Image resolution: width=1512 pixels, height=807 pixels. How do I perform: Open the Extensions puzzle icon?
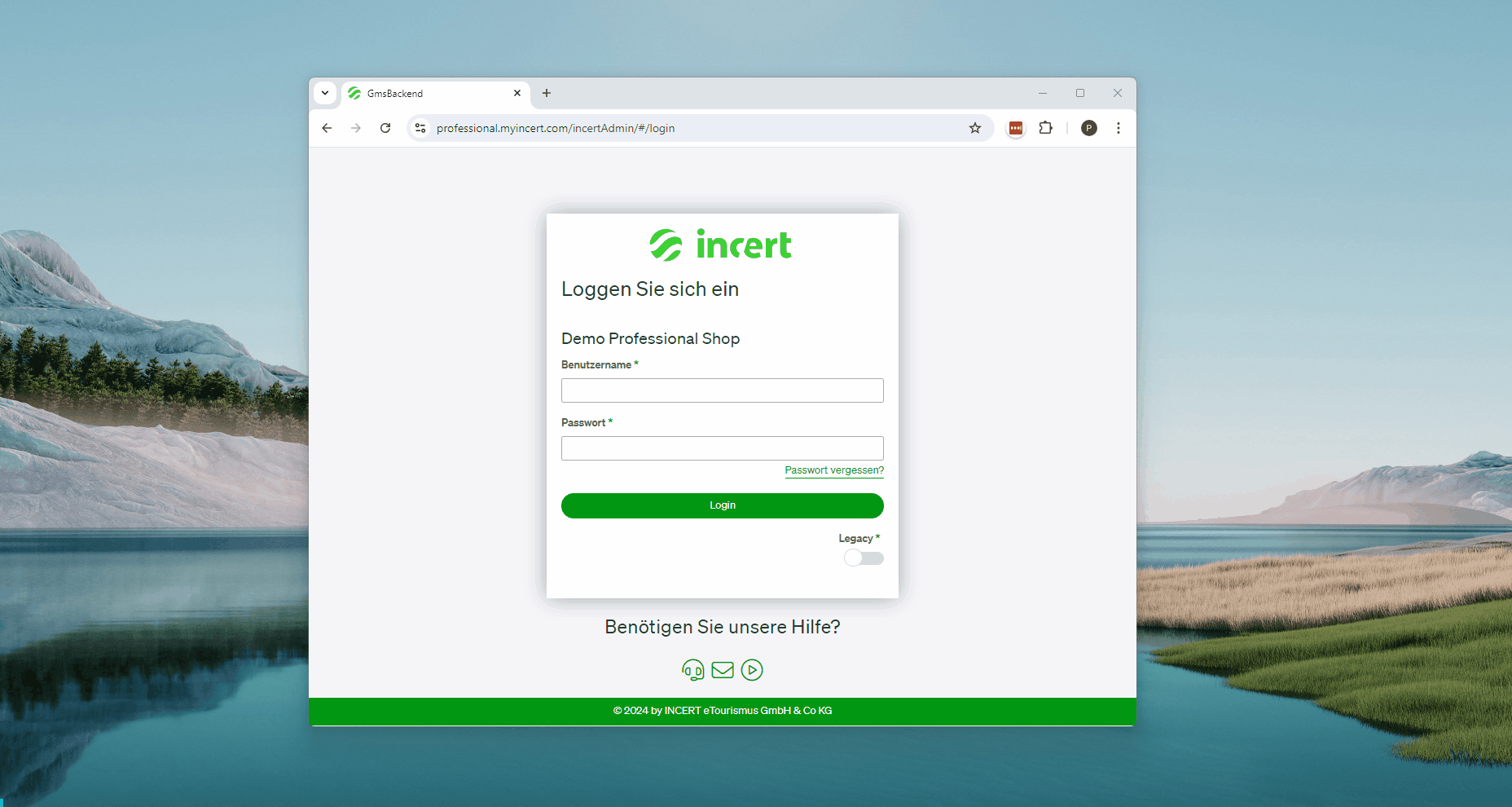pyautogui.click(x=1046, y=128)
